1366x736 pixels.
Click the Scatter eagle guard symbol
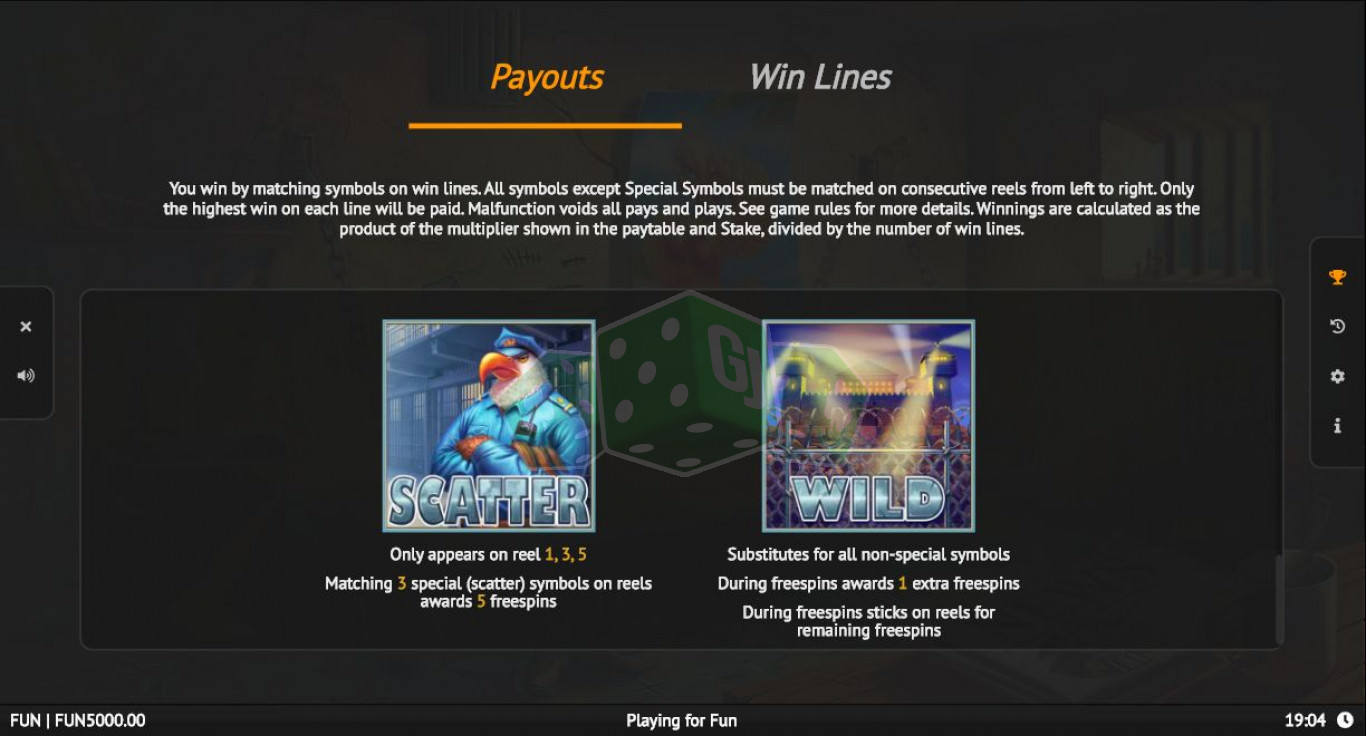[489, 426]
